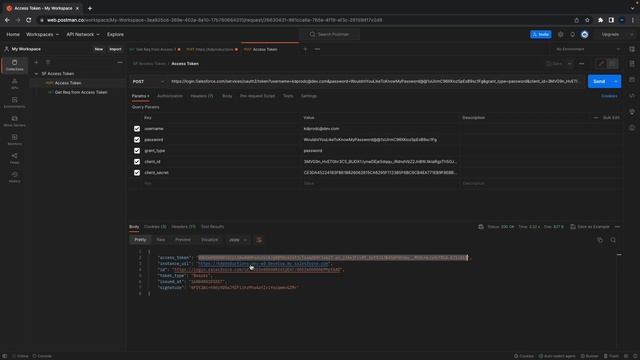Screen dimensions: 640x360
Task: Open the Mock Servers sidebar section
Action: tap(14, 121)
